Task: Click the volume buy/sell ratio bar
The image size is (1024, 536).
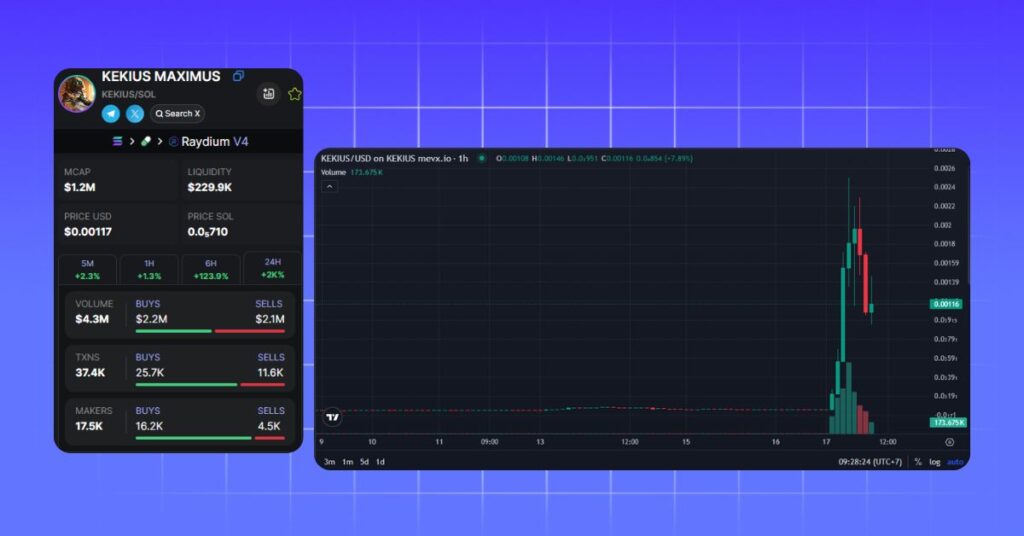Action: (x=210, y=331)
